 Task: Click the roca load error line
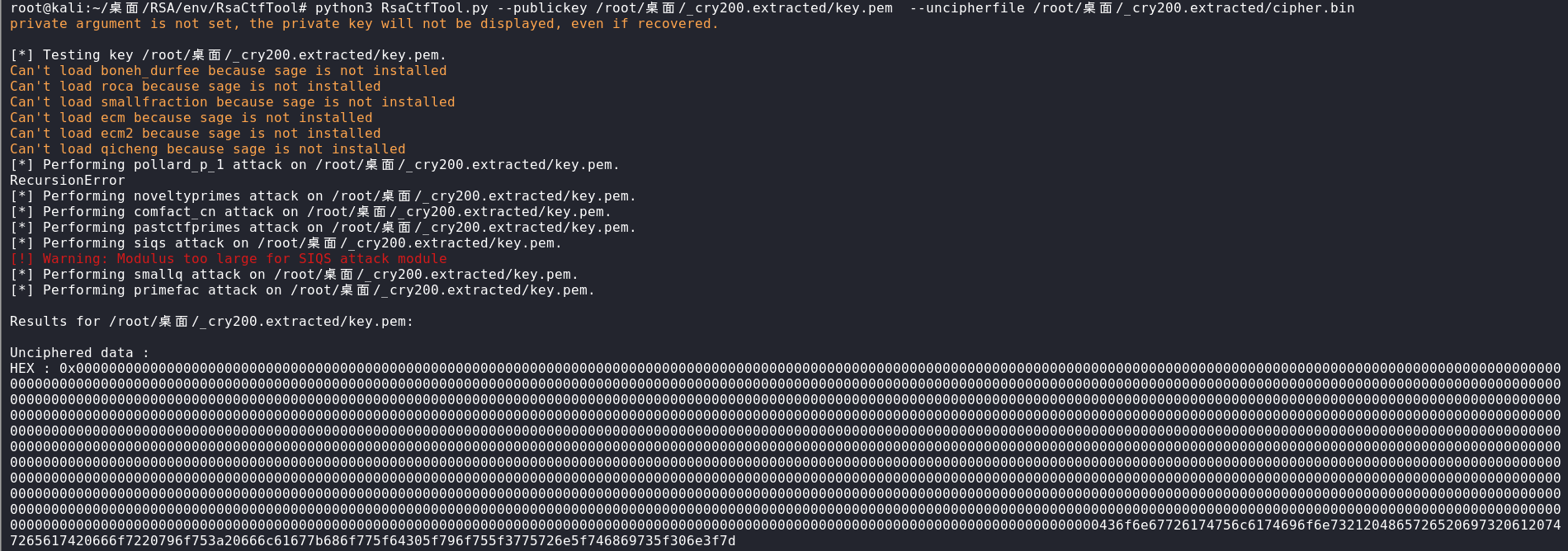coord(195,87)
